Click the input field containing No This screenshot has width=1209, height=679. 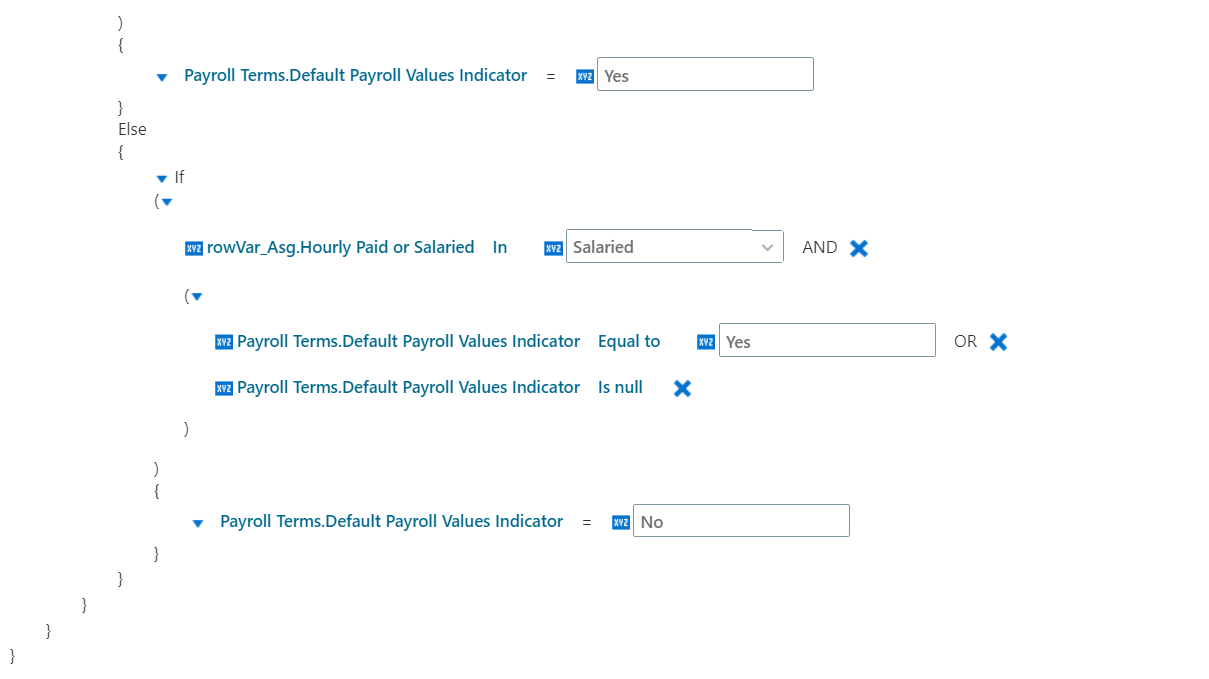tap(741, 521)
